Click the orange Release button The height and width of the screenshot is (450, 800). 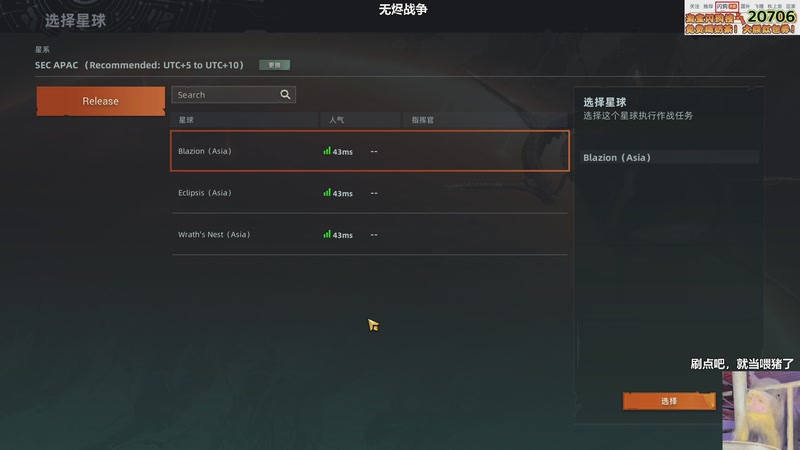[x=101, y=101]
